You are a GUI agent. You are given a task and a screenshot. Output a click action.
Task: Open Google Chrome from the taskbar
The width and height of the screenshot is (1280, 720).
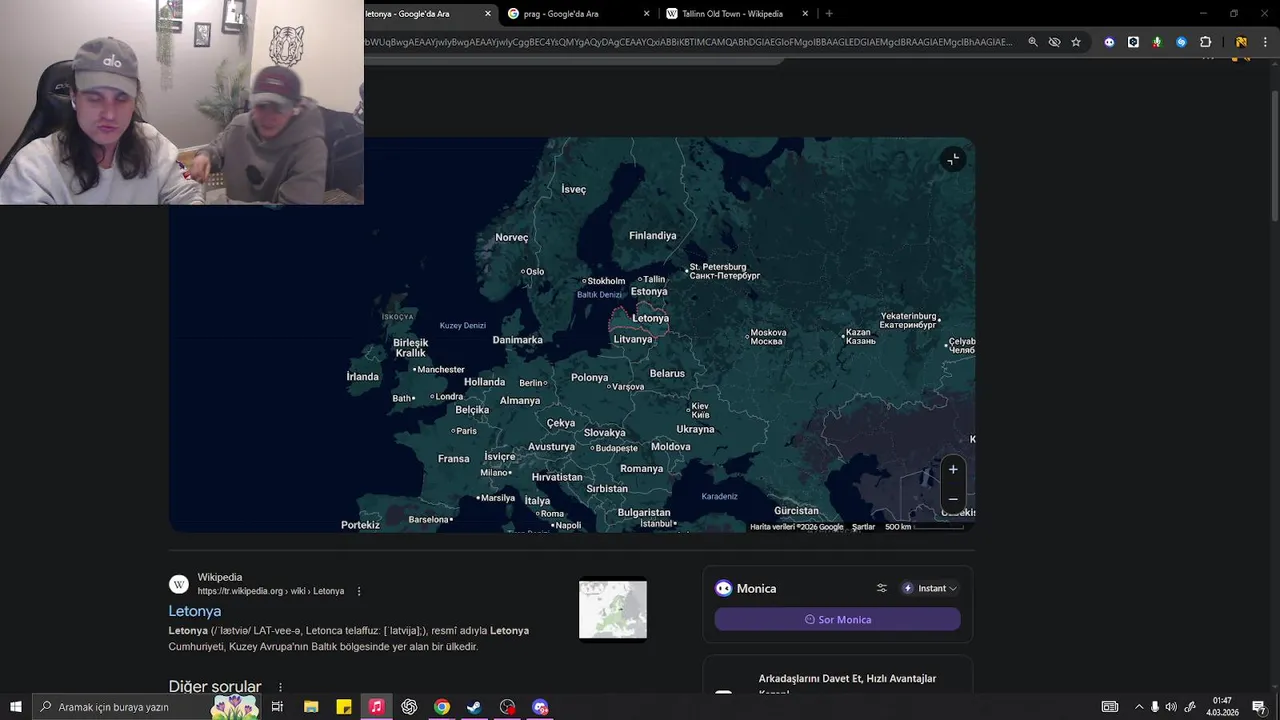click(442, 707)
